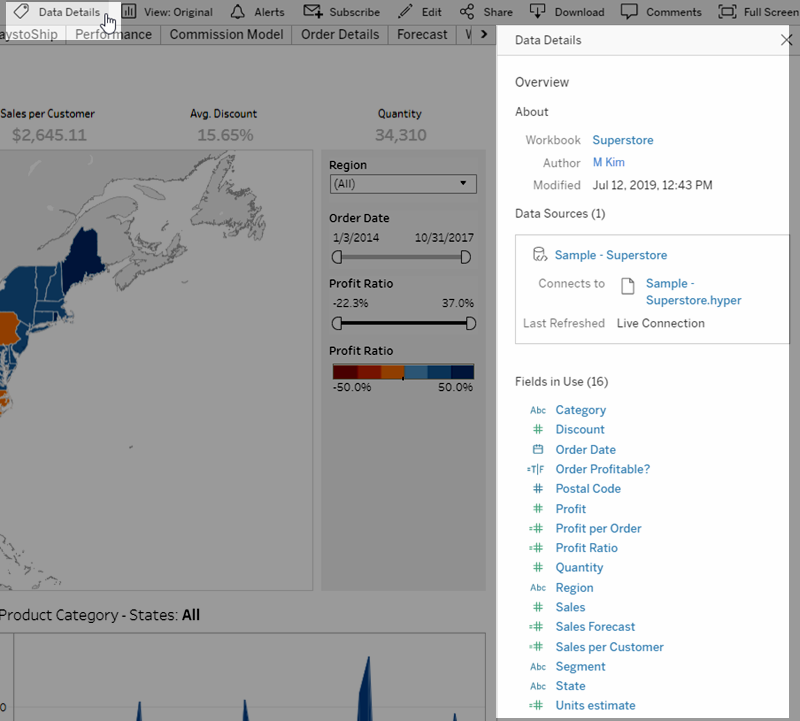This screenshot has width=800, height=721.
Task: Click the calculated field icon next to Profit per Order
Action: [x=536, y=528]
